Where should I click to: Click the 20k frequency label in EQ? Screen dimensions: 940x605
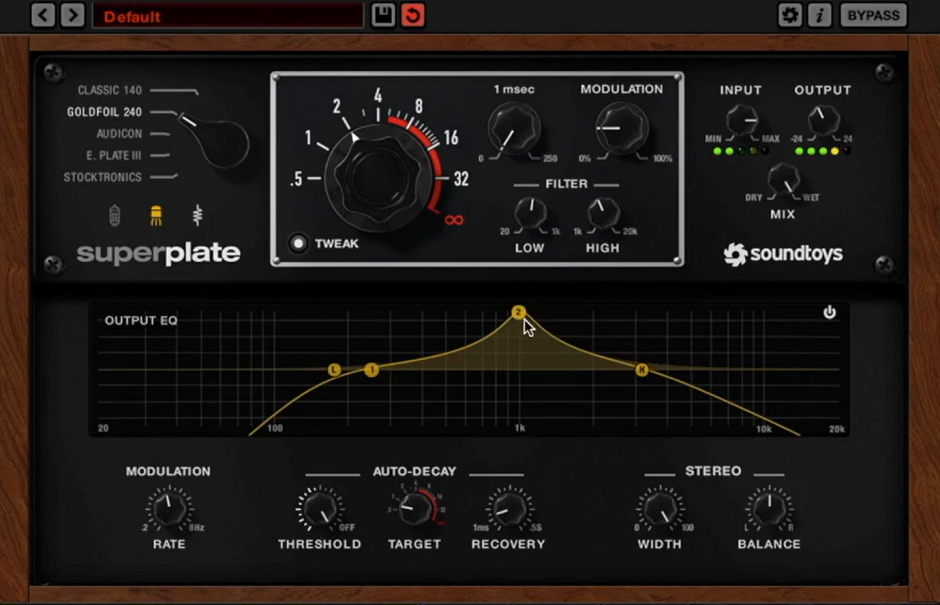tap(836, 429)
